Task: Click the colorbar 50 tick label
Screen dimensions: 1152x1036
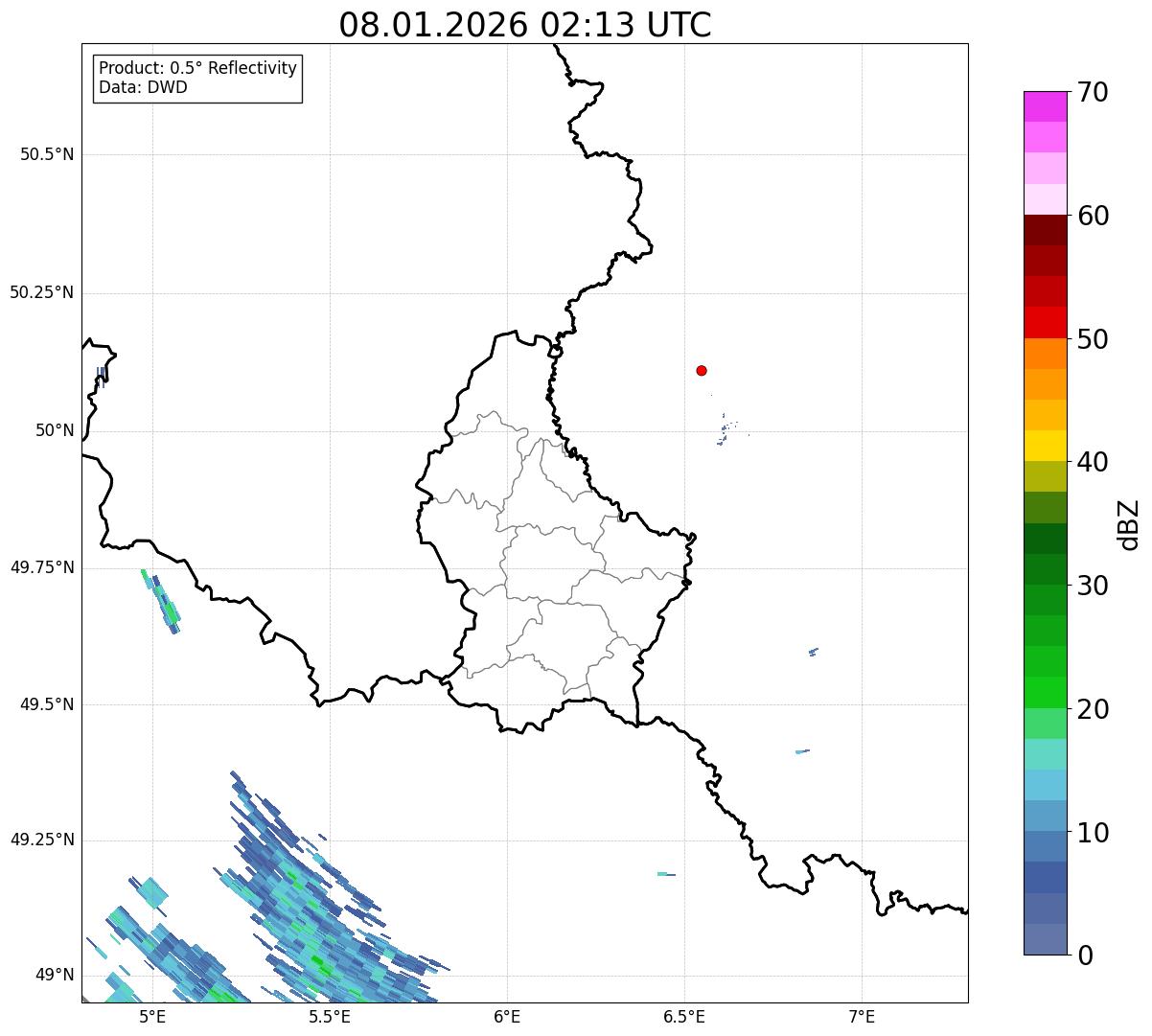Action: click(x=1093, y=339)
